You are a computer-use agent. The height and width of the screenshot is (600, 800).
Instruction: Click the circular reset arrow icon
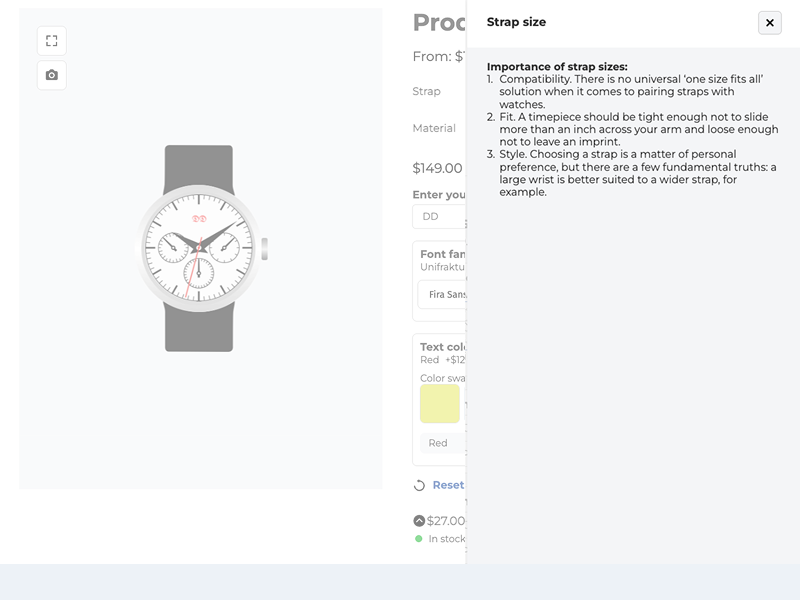point(420,486)
